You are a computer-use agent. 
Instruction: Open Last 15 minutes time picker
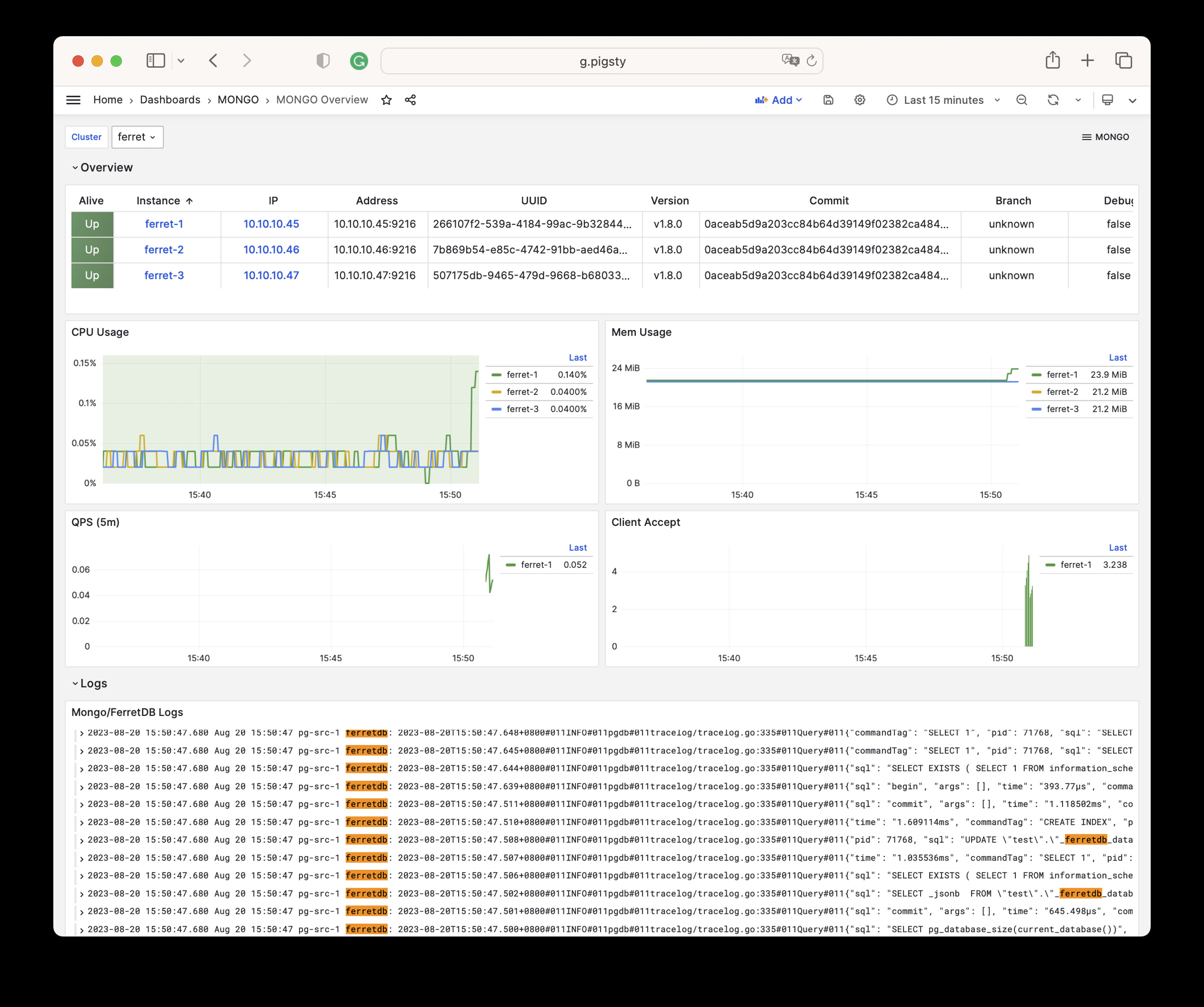point(943,100)
